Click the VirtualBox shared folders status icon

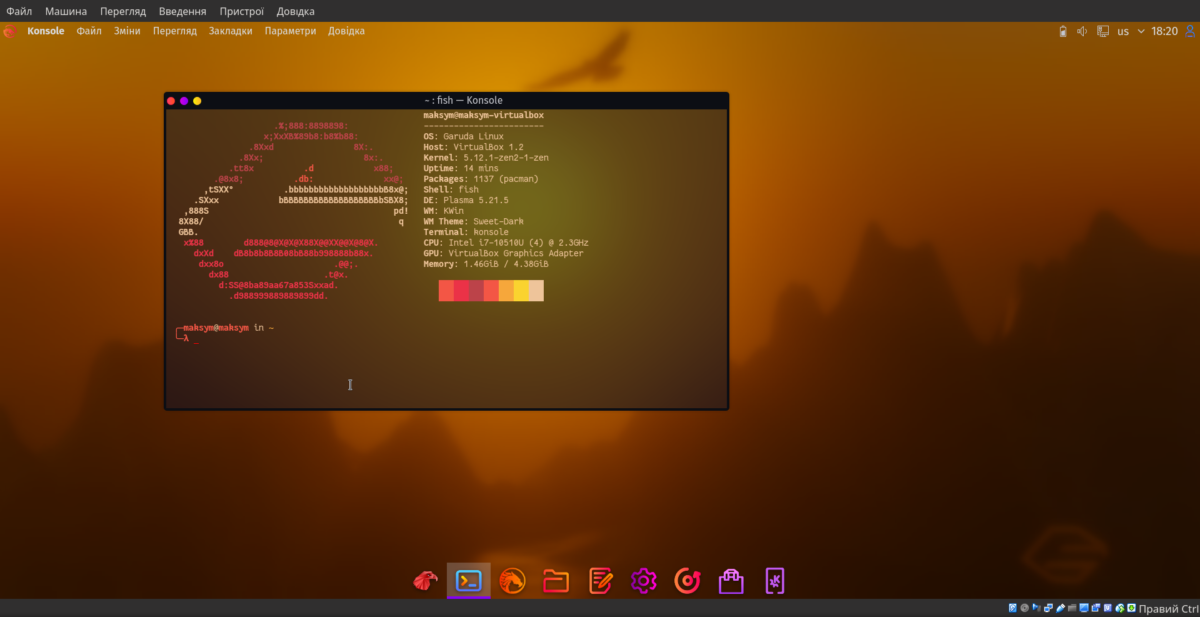pyautogui.click(x=1072, y=608)
